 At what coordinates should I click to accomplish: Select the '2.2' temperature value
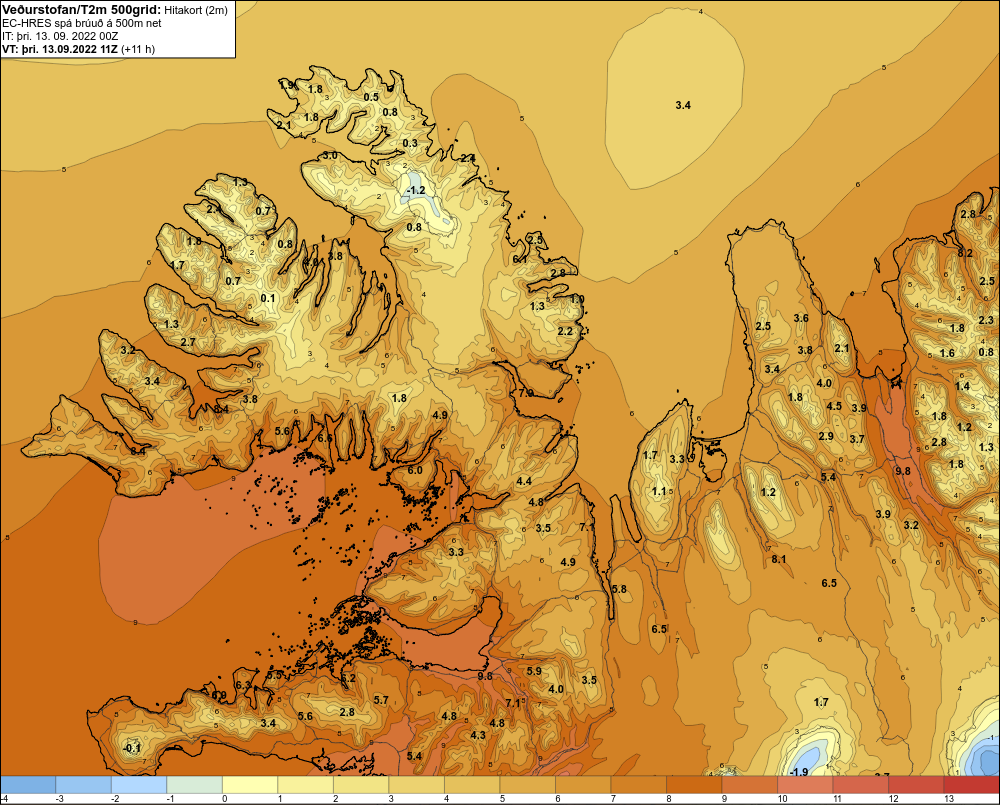coord(566,331)
